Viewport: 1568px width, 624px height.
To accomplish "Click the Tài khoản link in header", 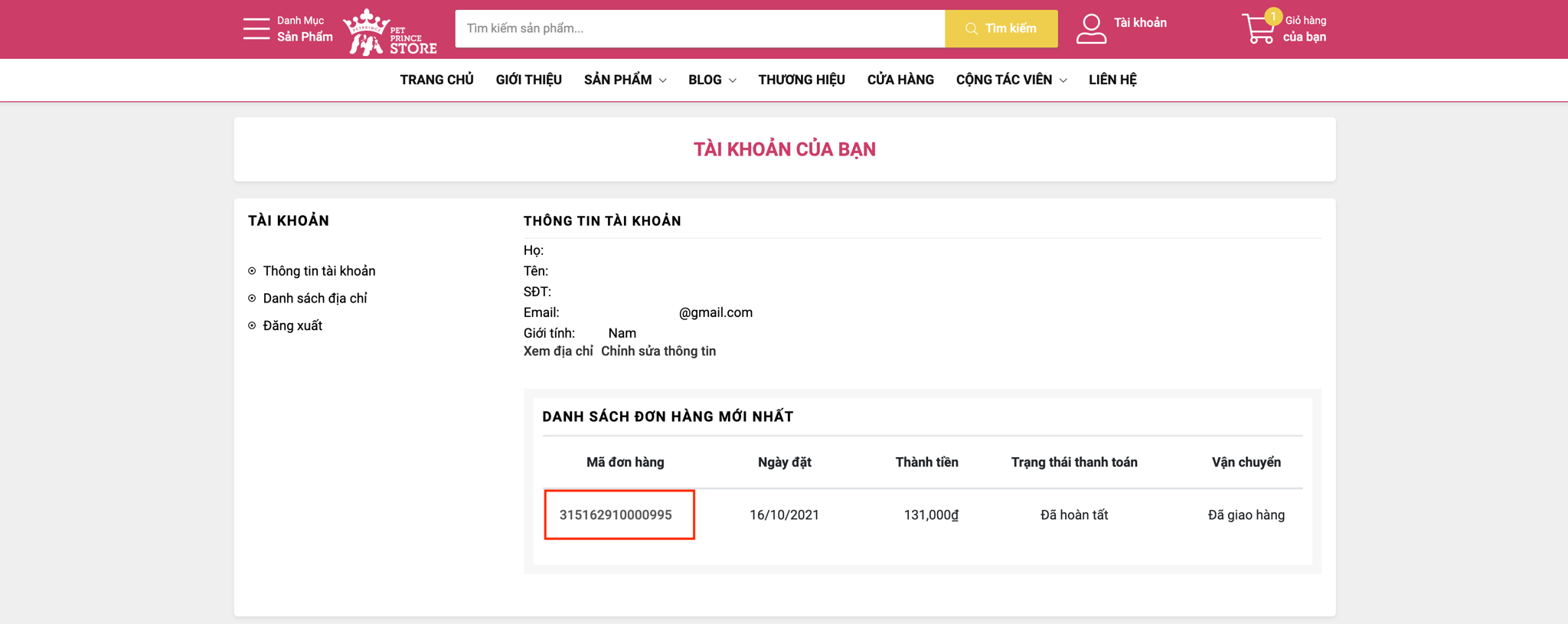I will [x=1140, y=23].
